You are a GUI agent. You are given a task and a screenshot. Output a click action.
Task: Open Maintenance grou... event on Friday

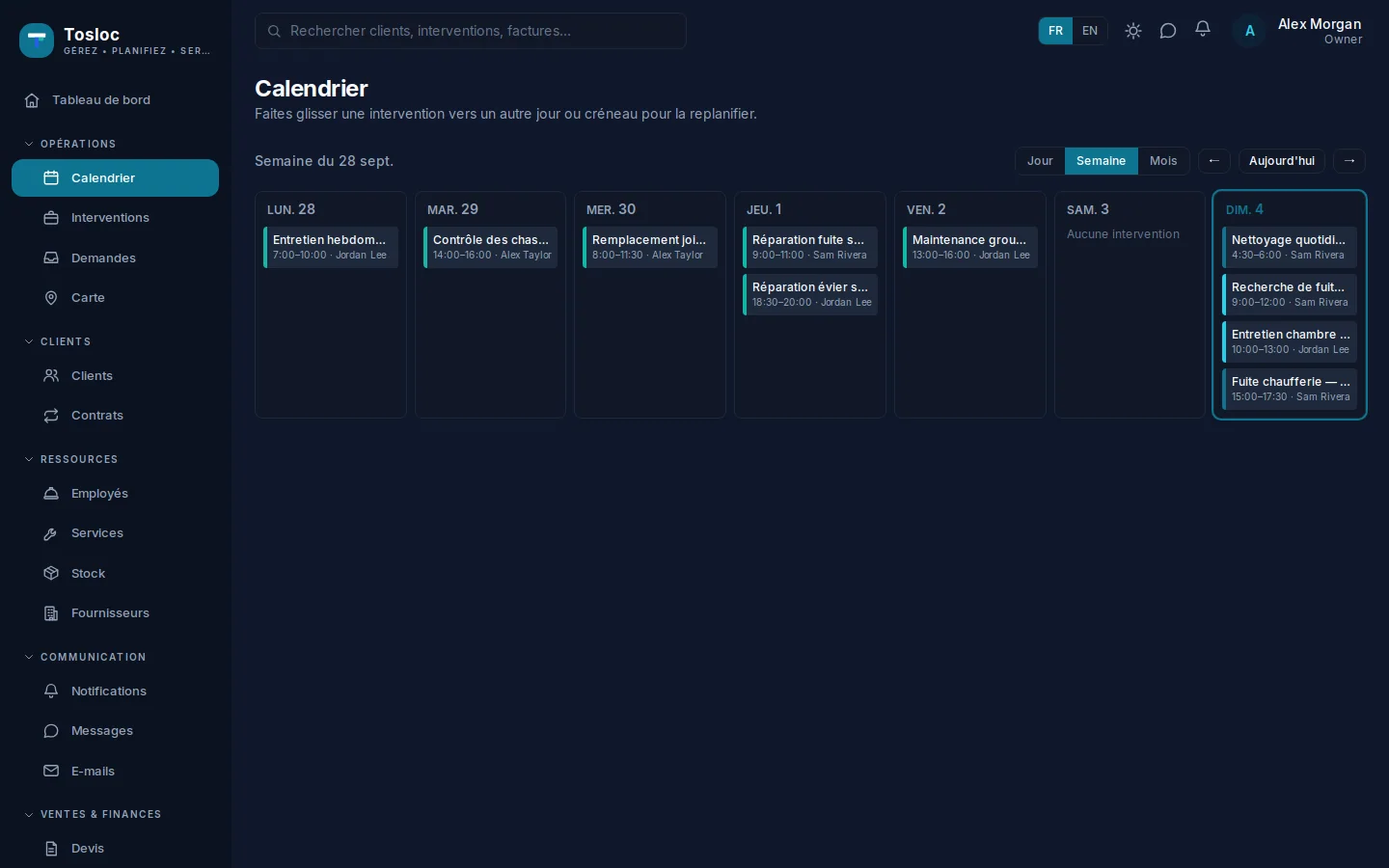pyautogui.click(x=970, y=247)
